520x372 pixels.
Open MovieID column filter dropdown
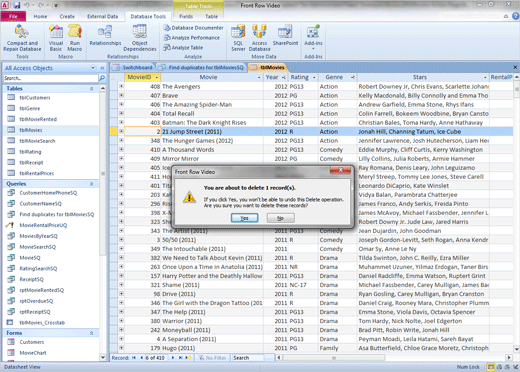(x=156, y=77)
